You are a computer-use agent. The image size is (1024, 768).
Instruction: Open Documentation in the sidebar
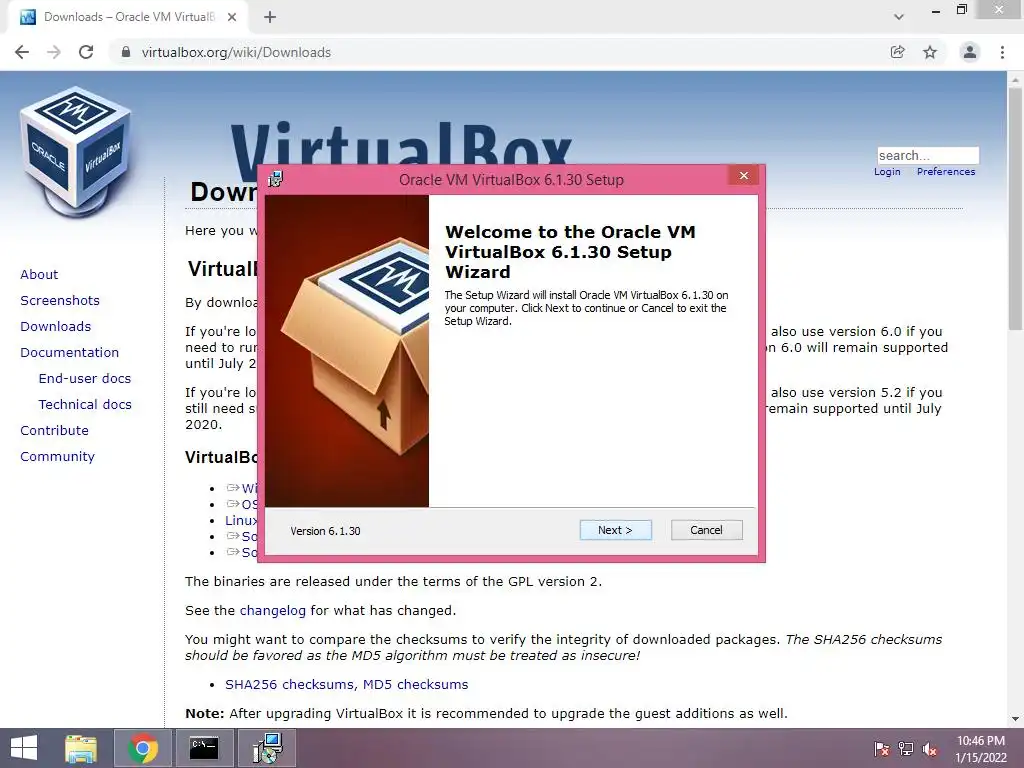coord(70,353)
